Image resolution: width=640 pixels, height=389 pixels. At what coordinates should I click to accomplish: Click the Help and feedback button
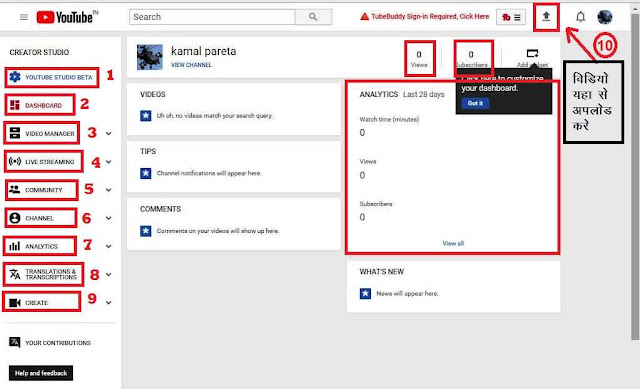tap(41, 373)
